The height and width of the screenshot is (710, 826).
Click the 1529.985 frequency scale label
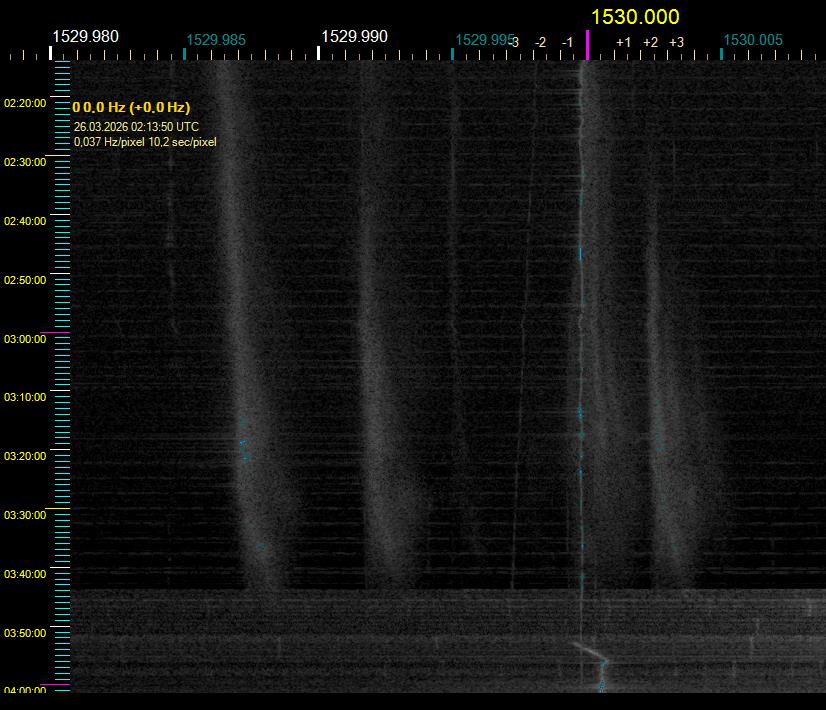tap(215, 41)
